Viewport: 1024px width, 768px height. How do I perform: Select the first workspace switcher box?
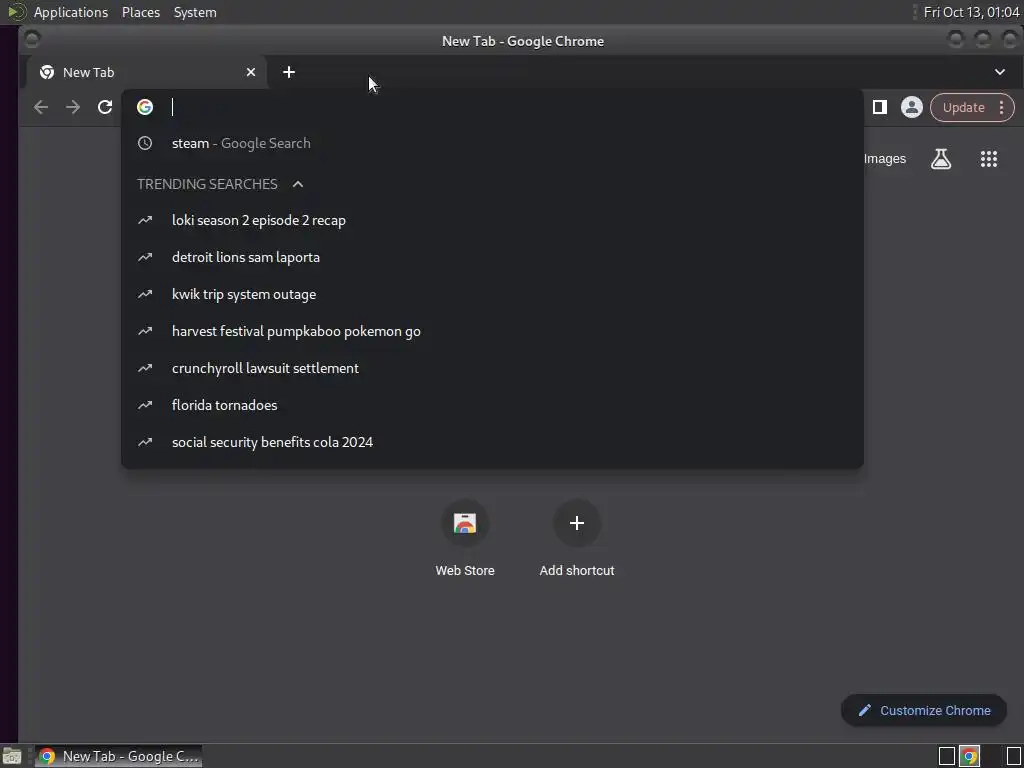click(946, 756)
